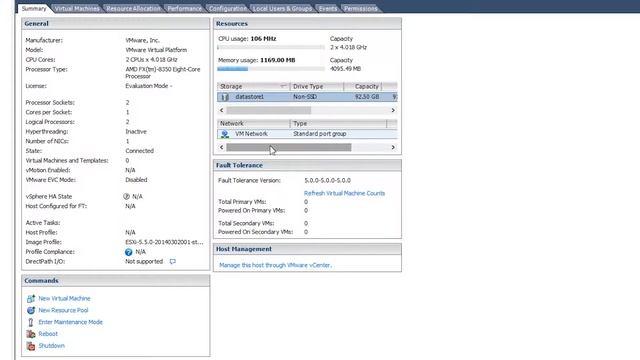Image resolution: width=640 pixels, height=360 pixels.
Task: Click the storage list scrollbar thumb
Action: point(269,110)
